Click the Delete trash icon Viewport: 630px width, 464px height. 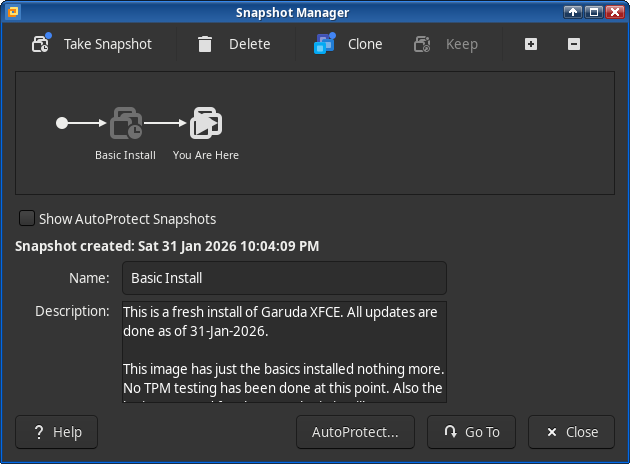[205, 44]
